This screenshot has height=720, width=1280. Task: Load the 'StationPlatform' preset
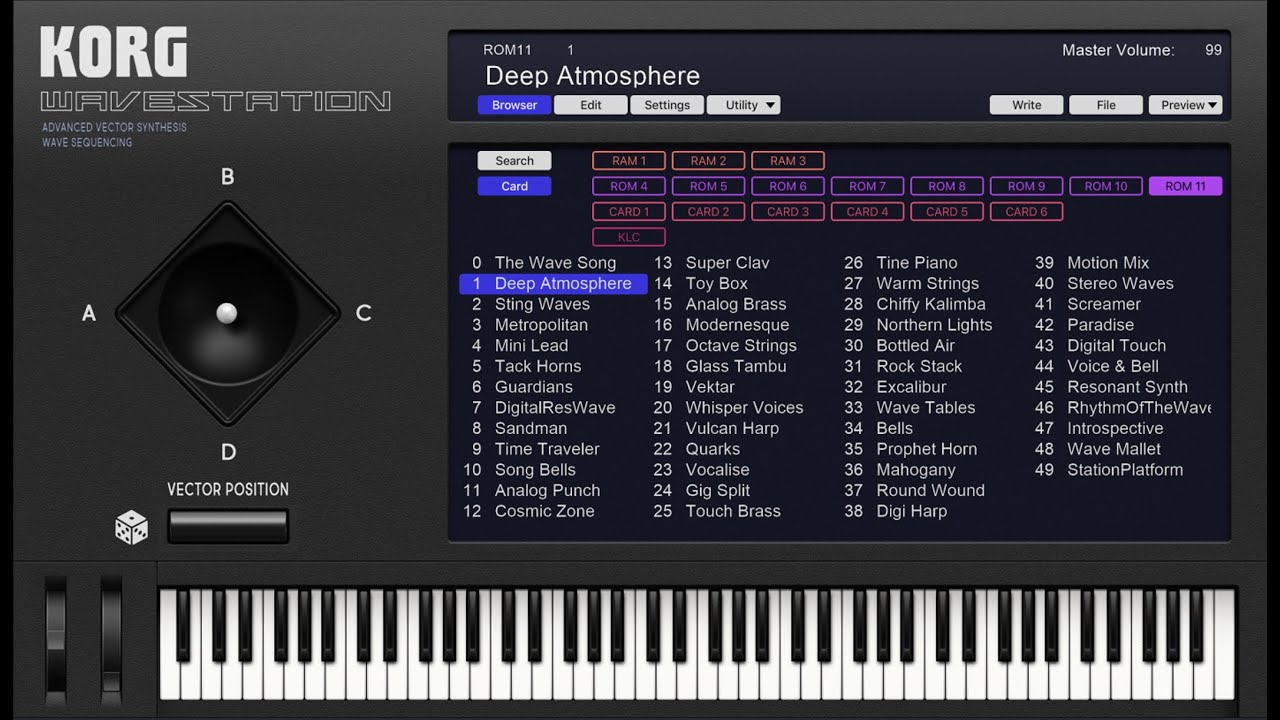coord(1125,470)
